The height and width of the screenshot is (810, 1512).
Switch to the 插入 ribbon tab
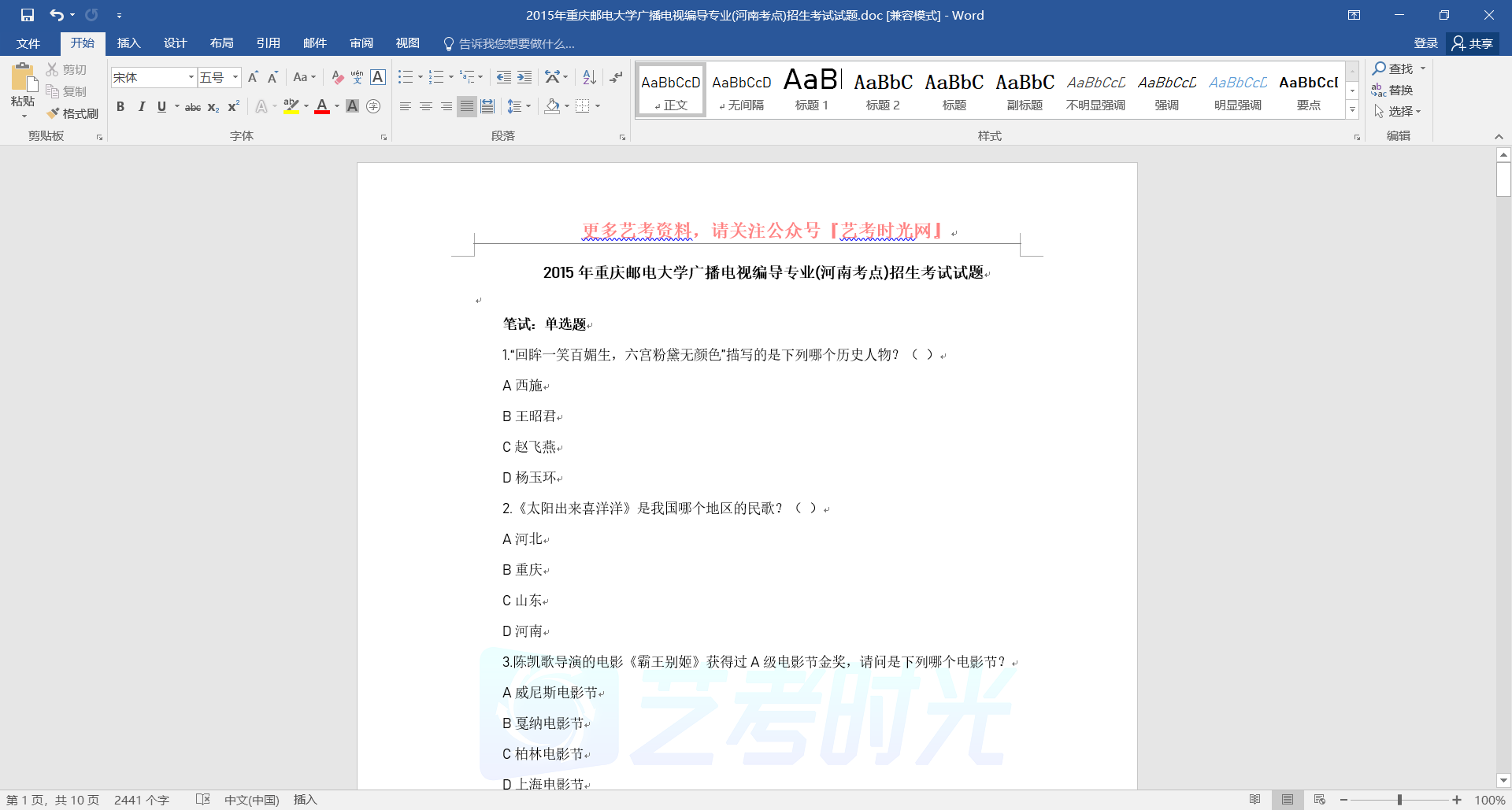pos(128,43)
